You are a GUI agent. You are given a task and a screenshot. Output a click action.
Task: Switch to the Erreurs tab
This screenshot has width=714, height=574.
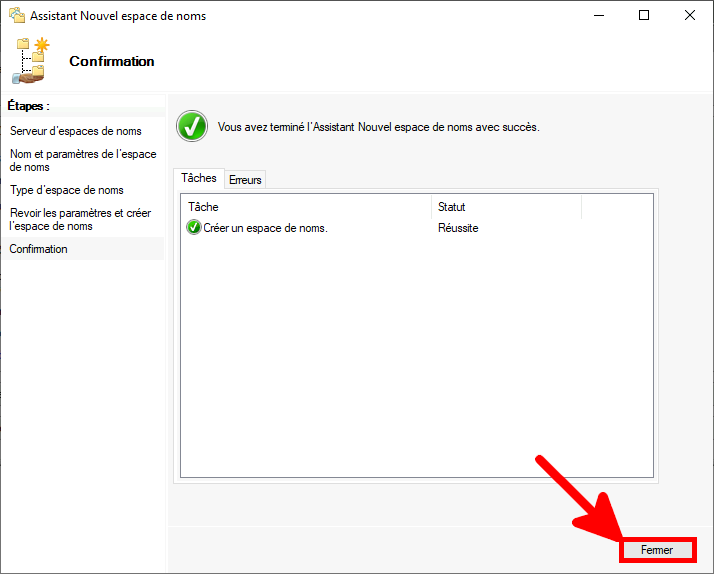245,179
